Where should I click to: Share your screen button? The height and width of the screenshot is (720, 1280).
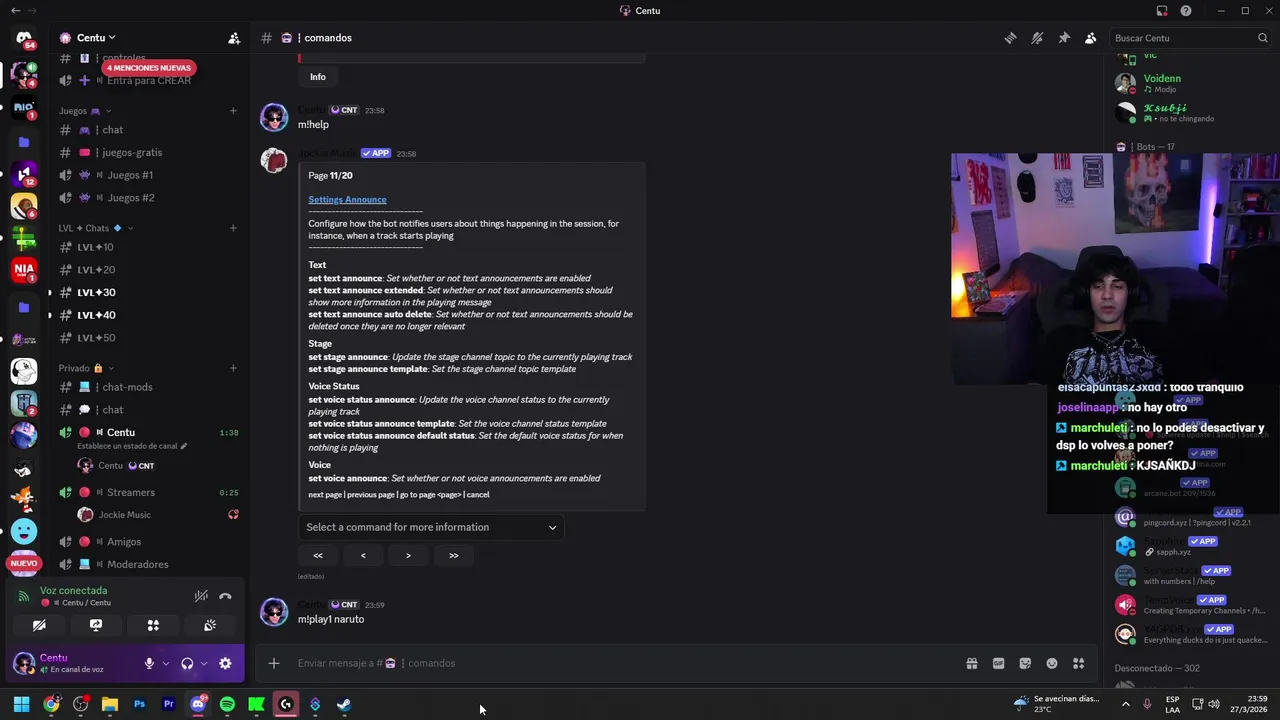[96, 625]
